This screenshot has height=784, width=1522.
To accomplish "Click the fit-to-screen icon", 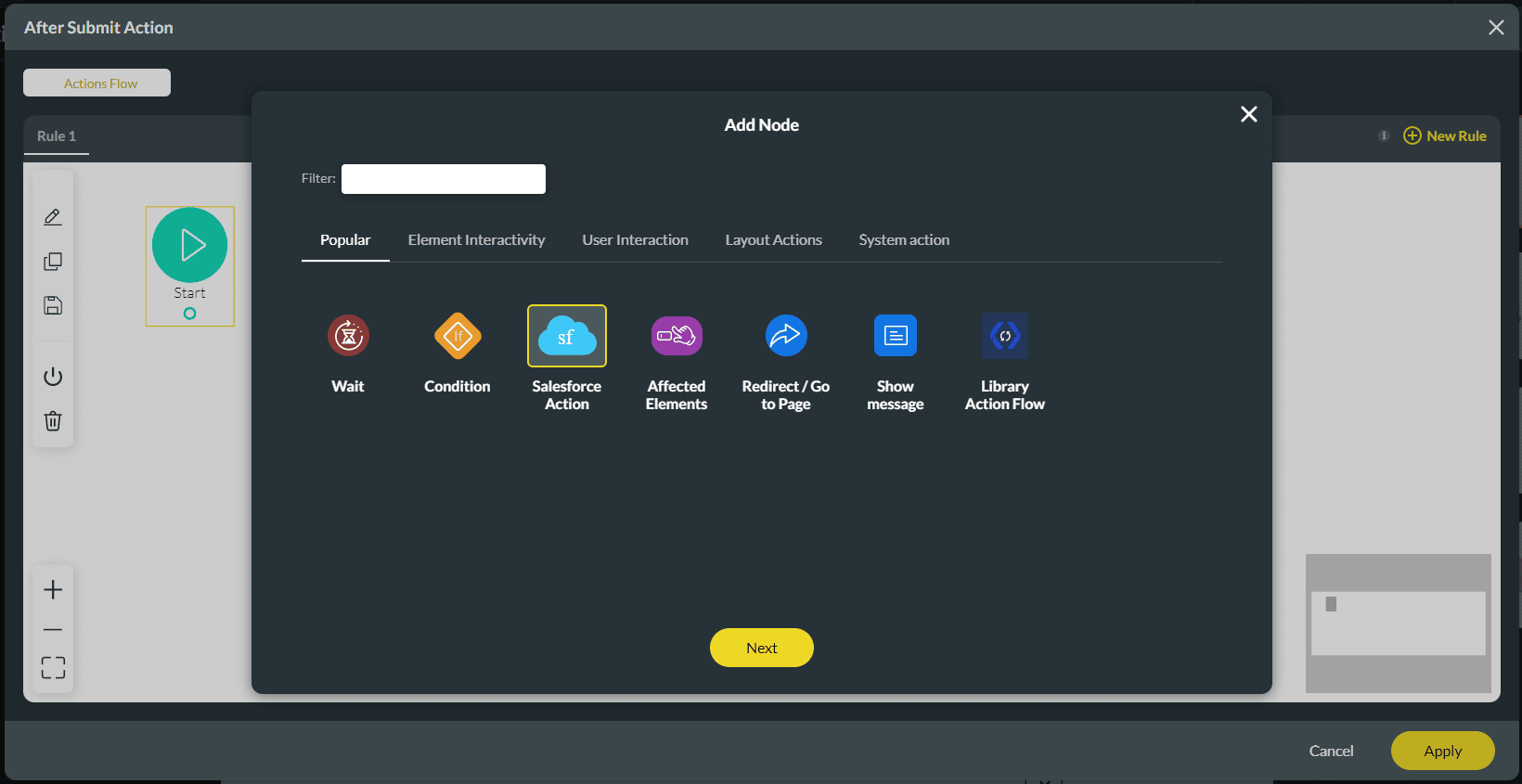I will click(x=53, y=668).
